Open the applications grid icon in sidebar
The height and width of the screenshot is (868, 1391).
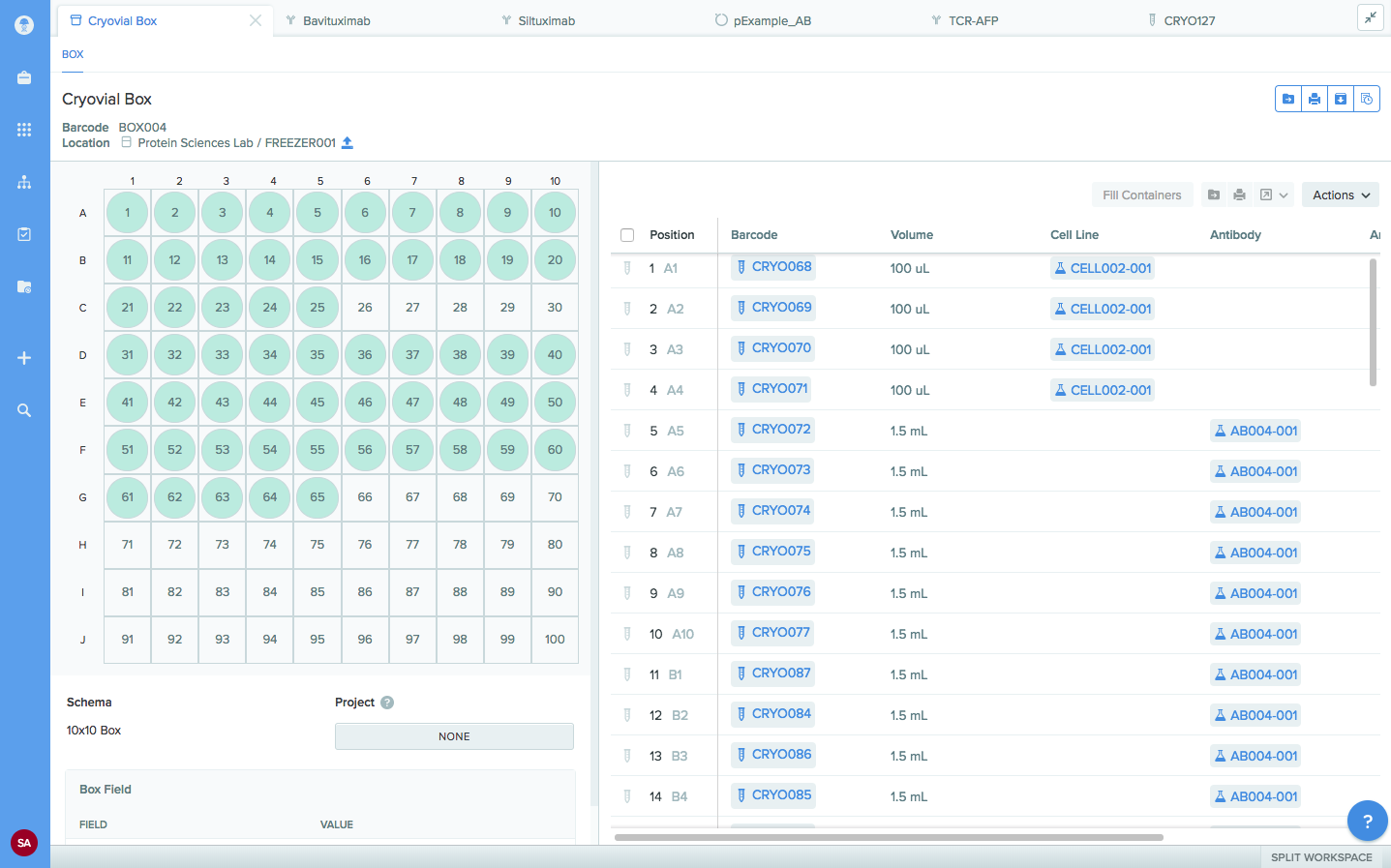coord(24,130)
